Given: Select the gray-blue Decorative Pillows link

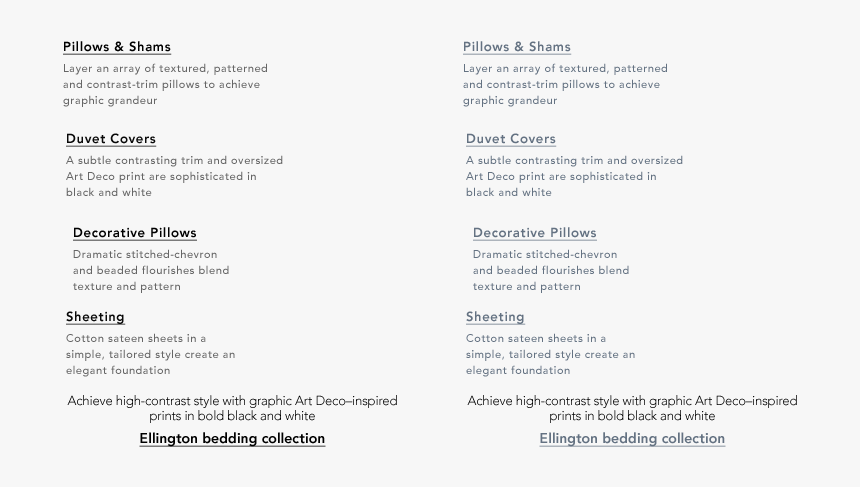Looking at the screenshot, I should point(535,233).
